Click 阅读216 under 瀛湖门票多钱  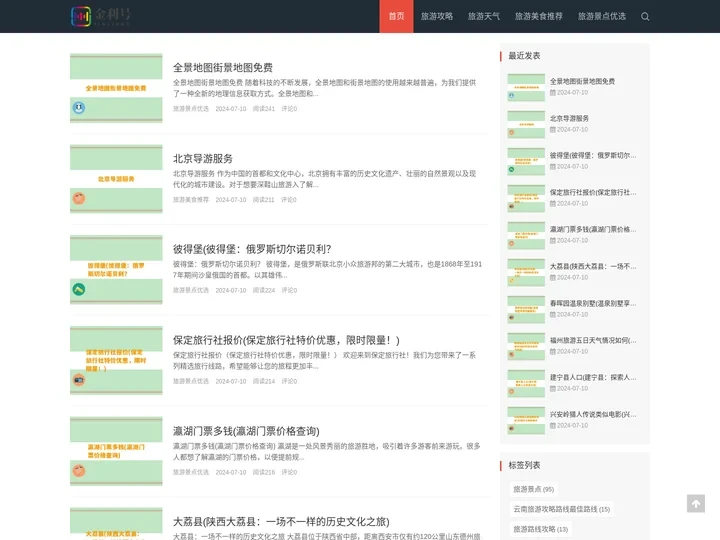click(264, 472)
